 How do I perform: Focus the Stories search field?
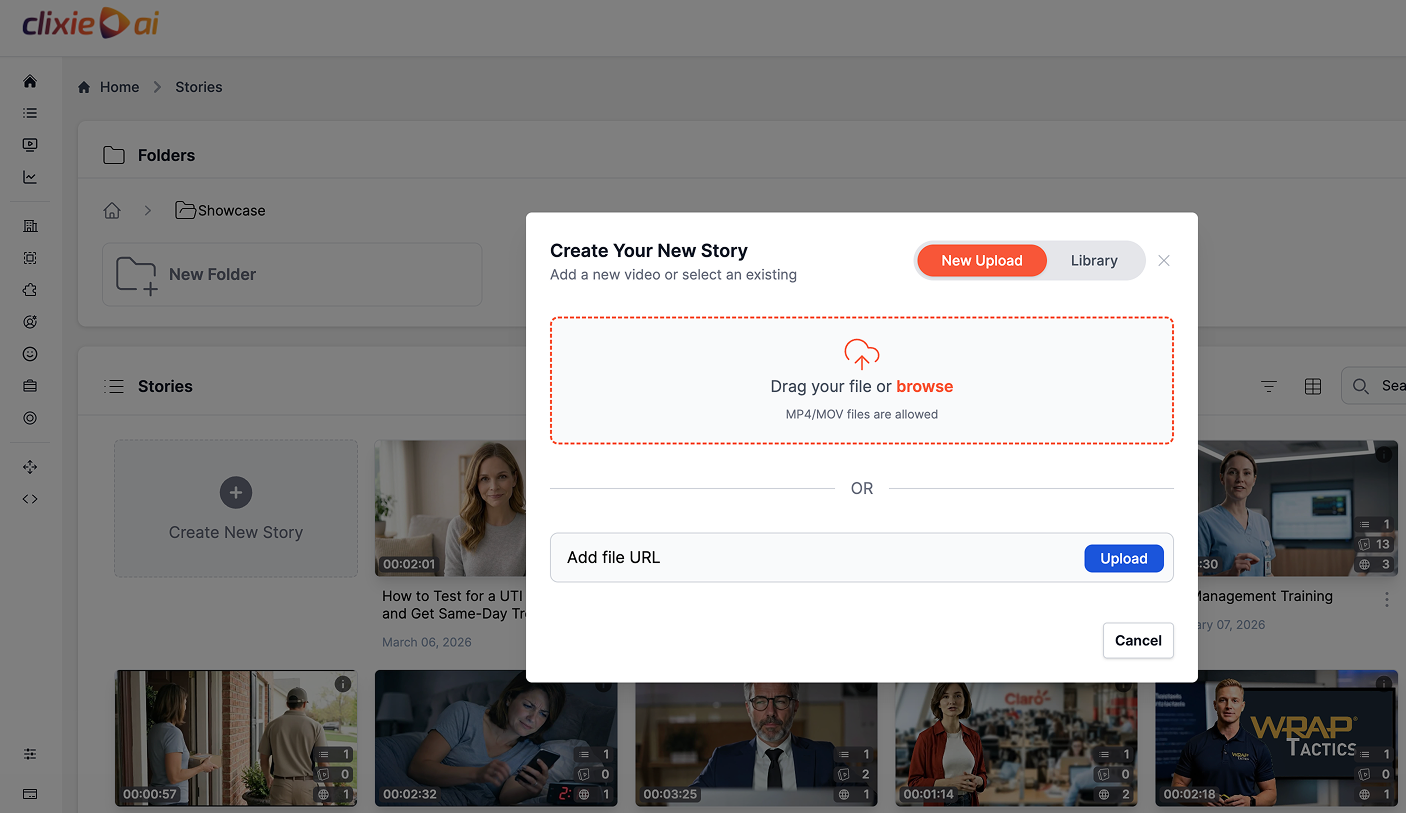pos(1374,386)
